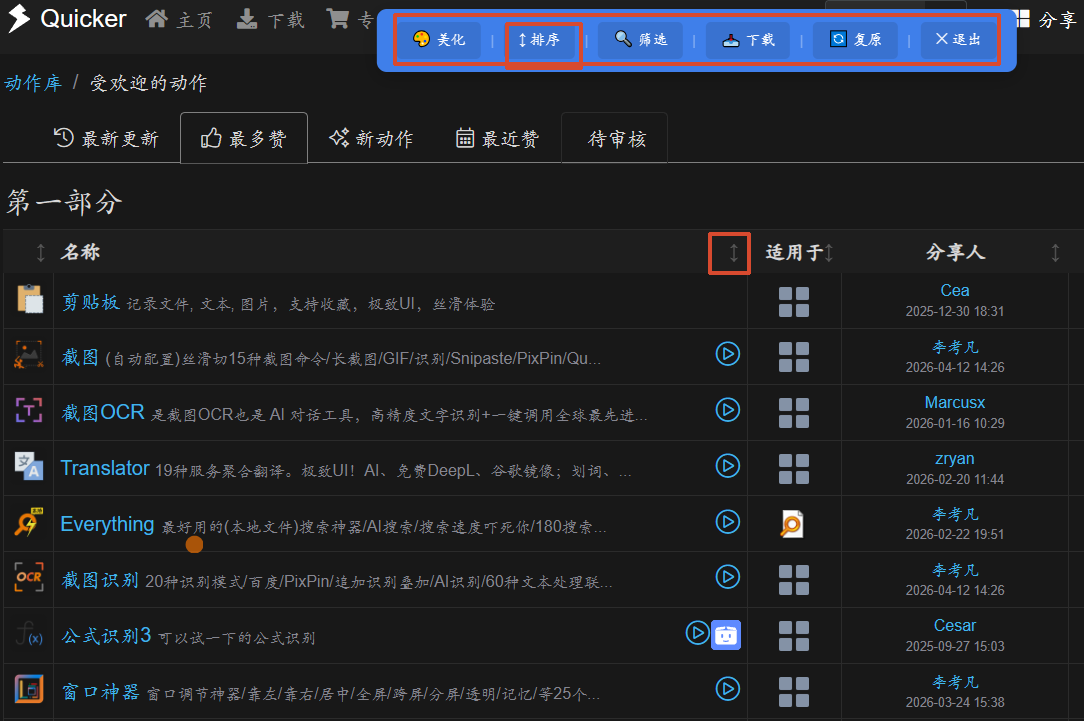
Task: Open the 主页 home link
Action: [179, 19]
